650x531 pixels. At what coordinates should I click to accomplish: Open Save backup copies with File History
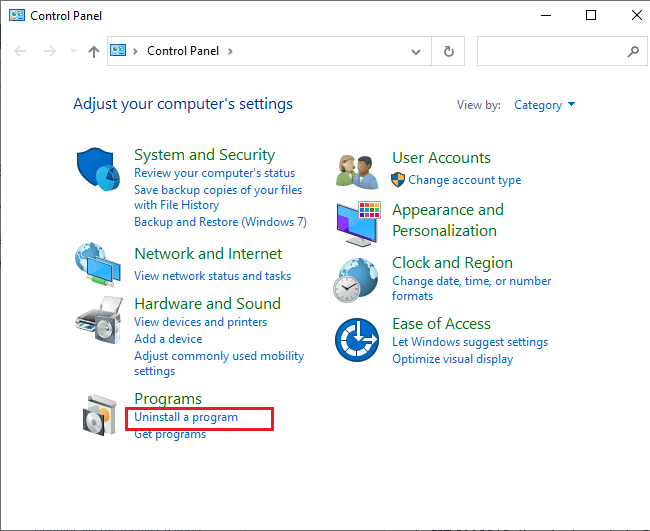[218, 197]
